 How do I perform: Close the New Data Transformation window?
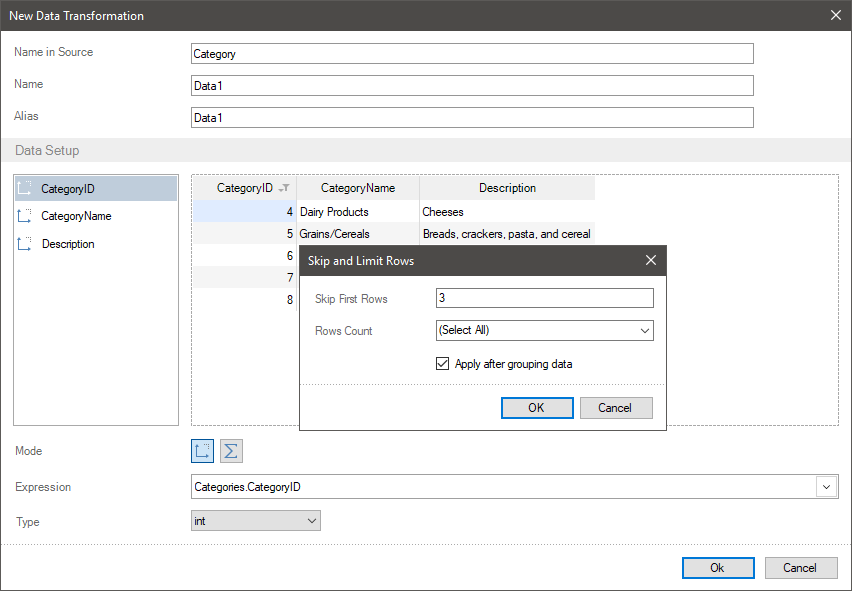click(x=836, y=15)
